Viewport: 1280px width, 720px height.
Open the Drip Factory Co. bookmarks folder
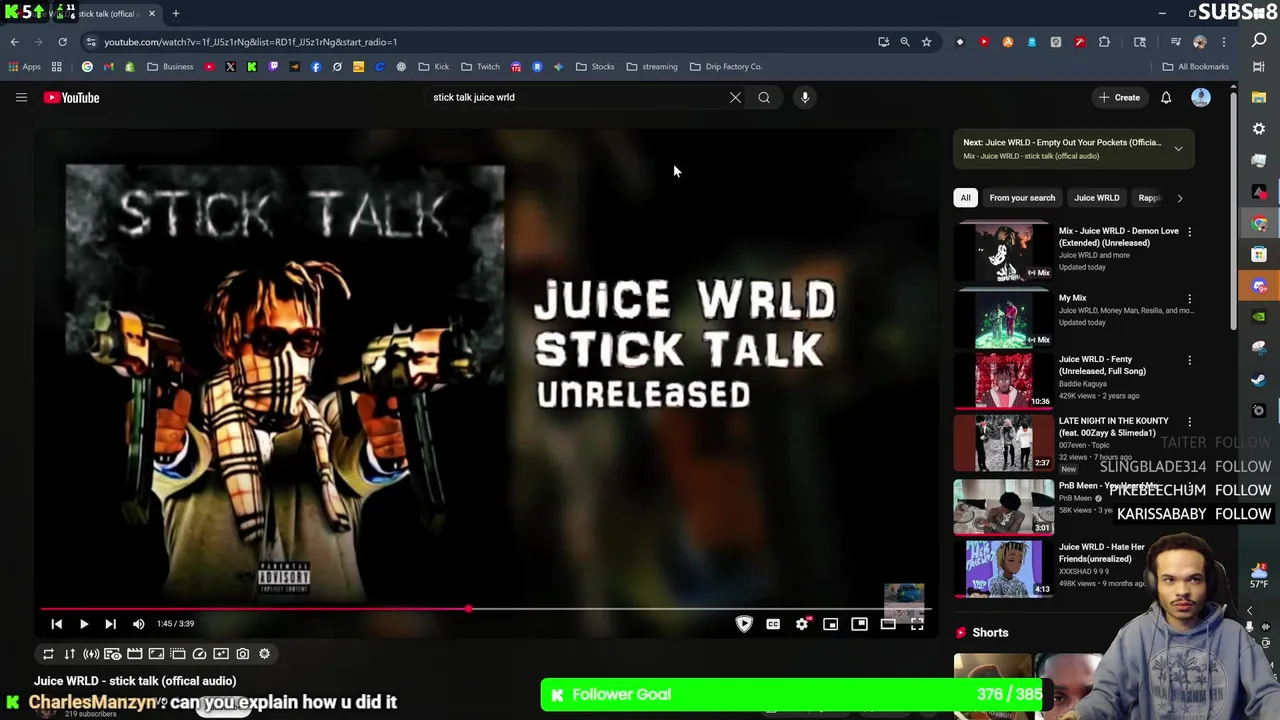[x=726, y=67]
